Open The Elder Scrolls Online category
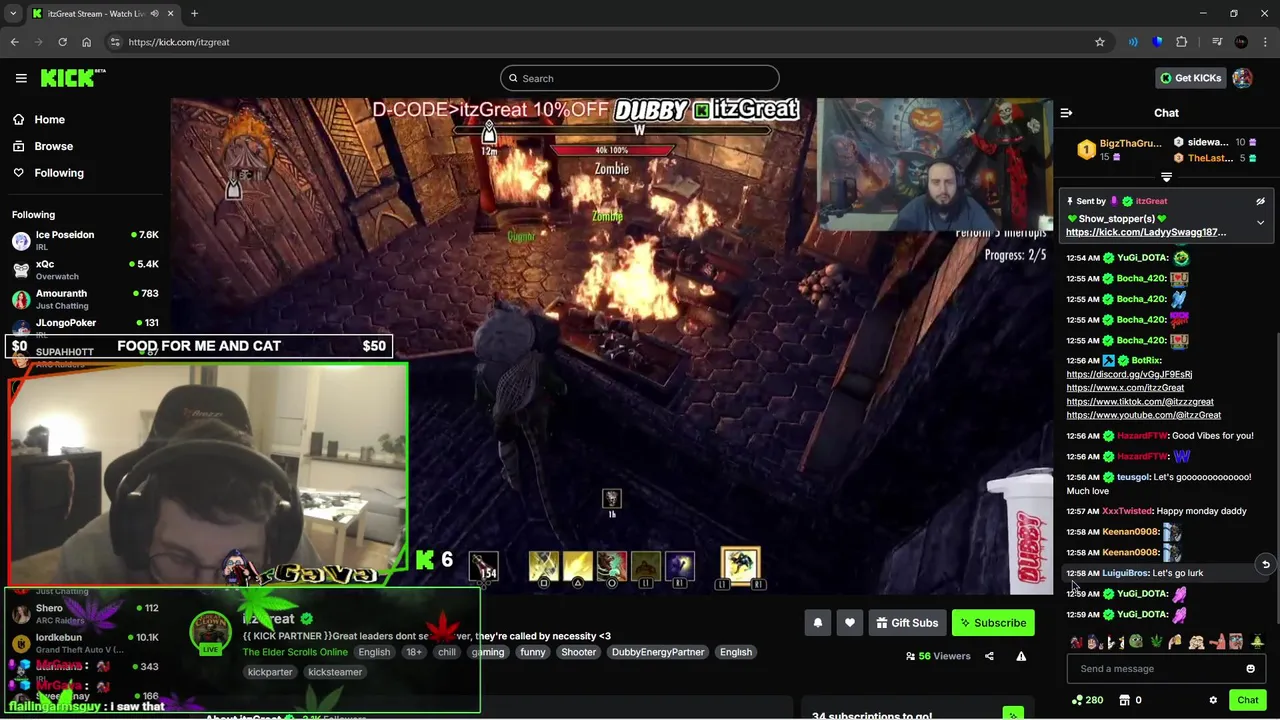The image size is (1280, 720). 295,652
